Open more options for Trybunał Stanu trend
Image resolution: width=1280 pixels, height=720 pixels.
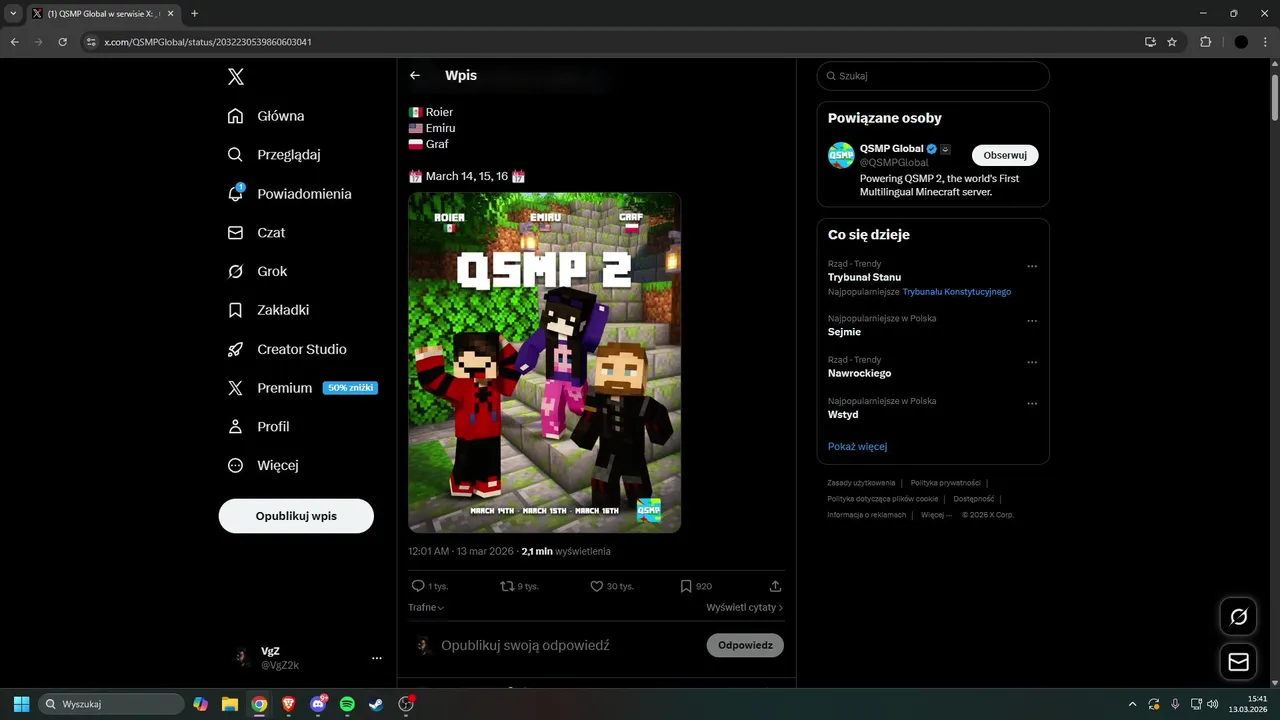1032,266
